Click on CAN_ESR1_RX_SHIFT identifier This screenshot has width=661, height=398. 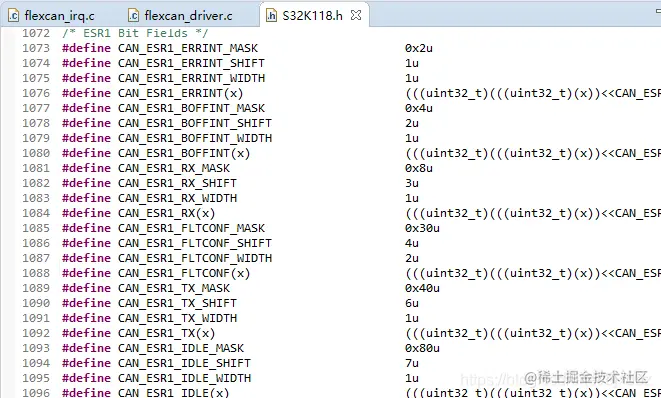pos(177,183)
